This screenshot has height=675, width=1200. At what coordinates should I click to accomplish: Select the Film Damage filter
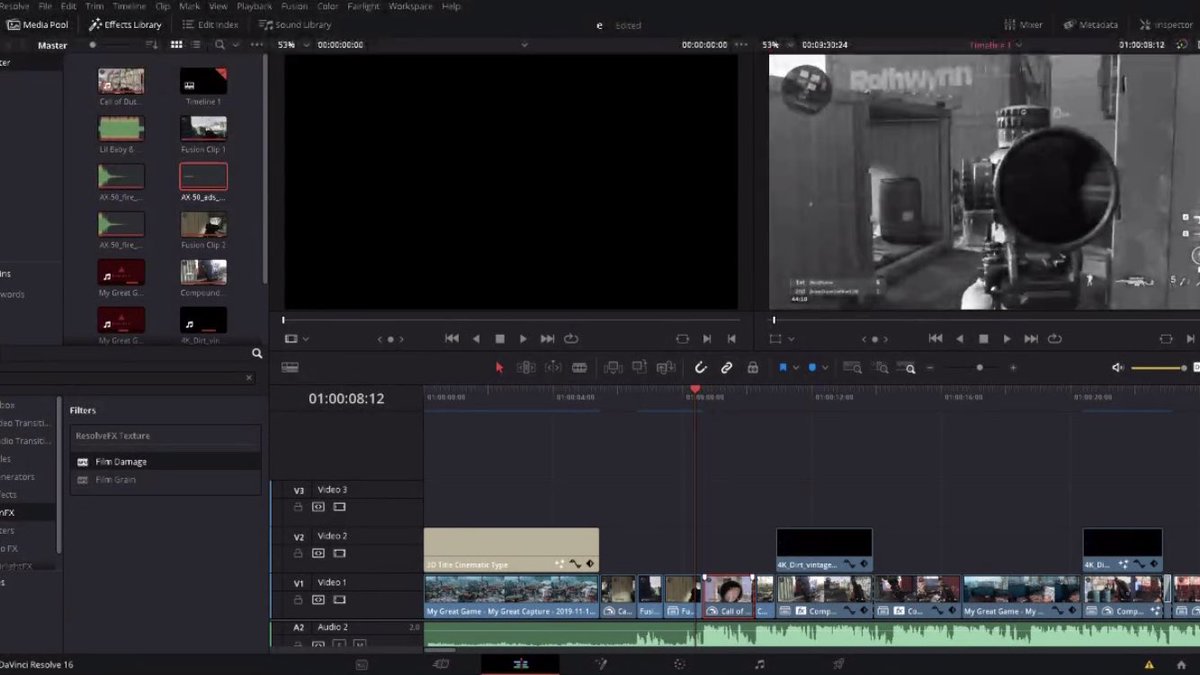(x=166, y=462)
